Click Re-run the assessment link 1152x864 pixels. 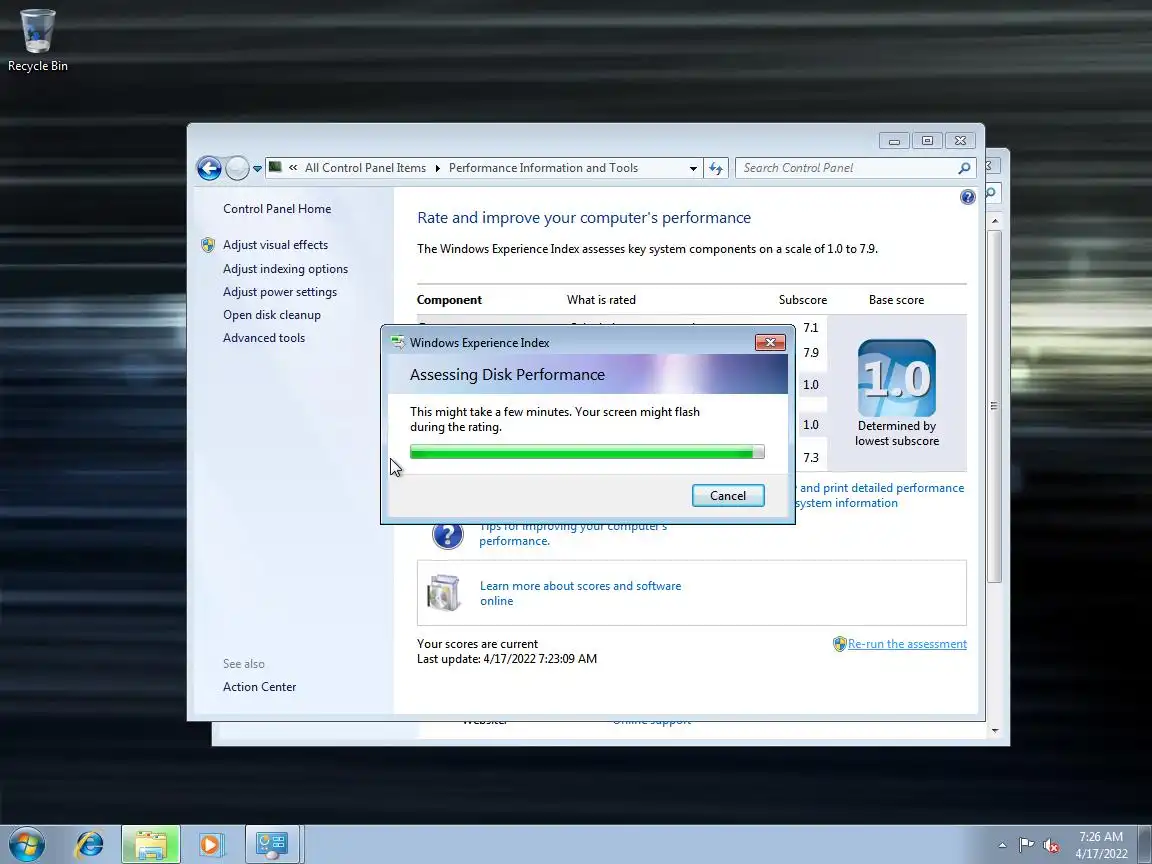click(907, 644)
